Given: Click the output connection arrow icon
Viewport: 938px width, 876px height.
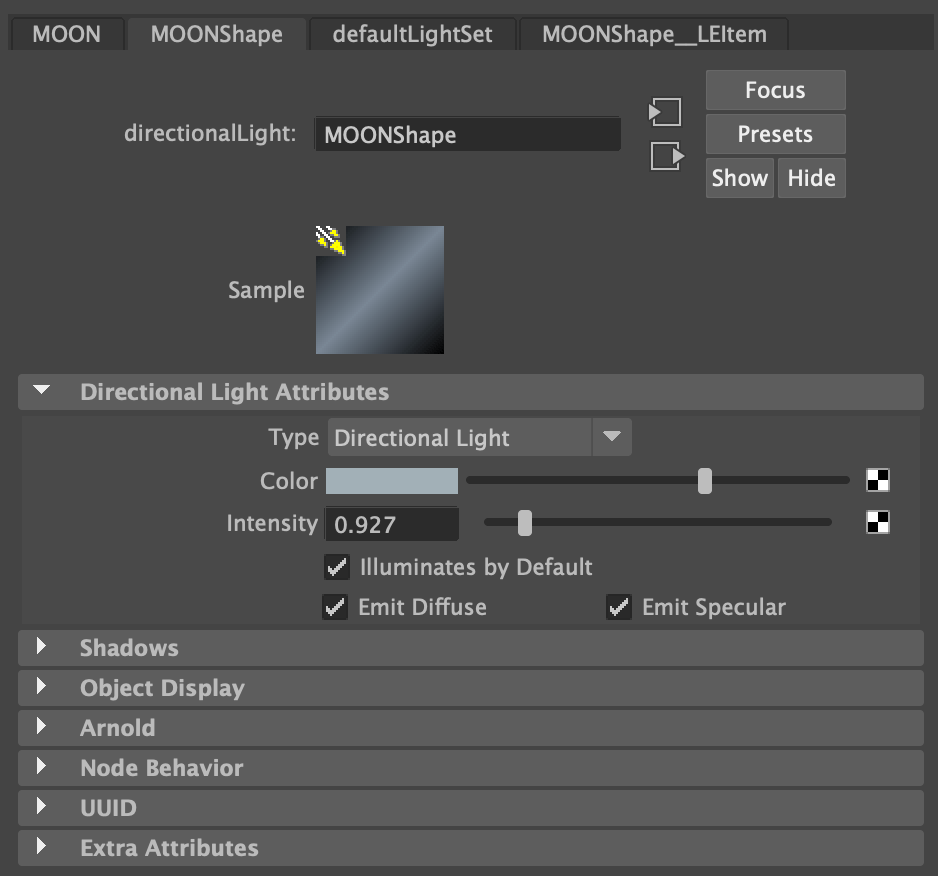Looking at the screenshot, I should [666, 156].
